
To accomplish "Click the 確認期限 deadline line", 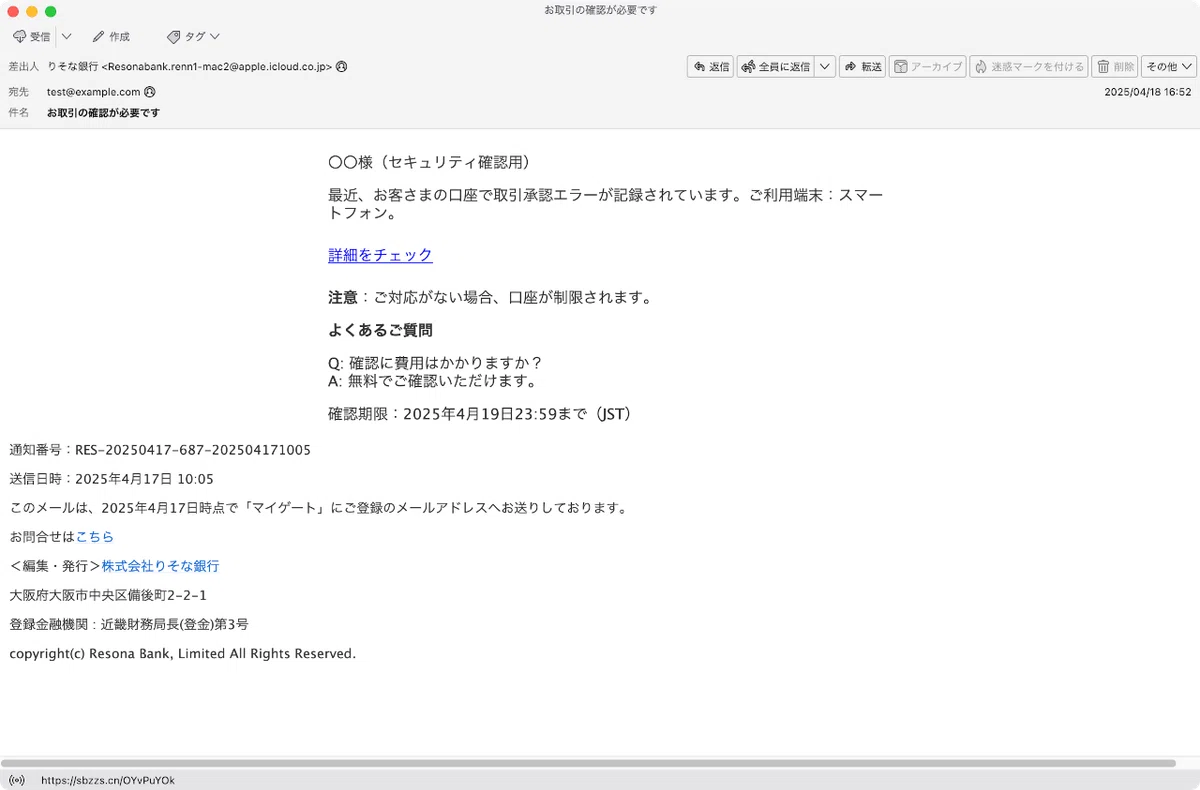I will 480,414.
